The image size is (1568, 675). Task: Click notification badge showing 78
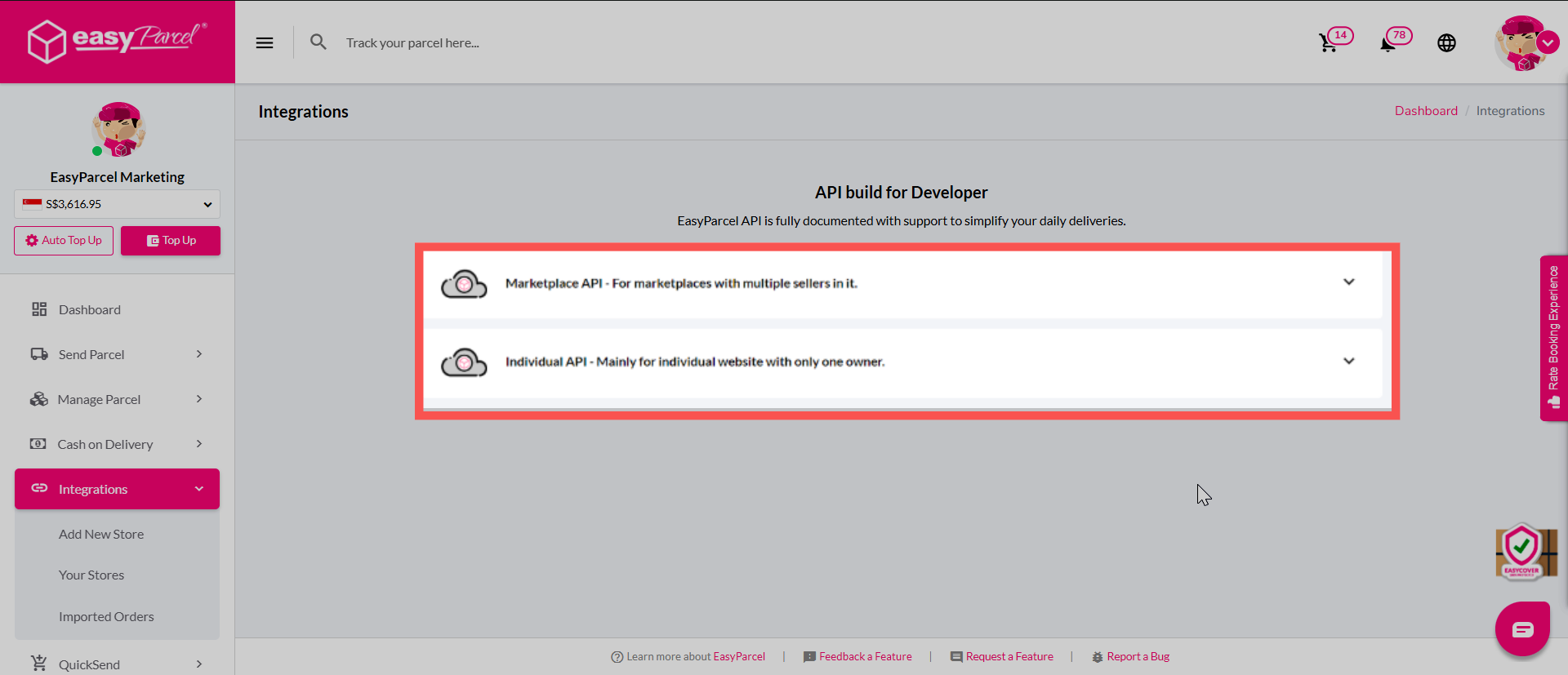coord(1399,35)
